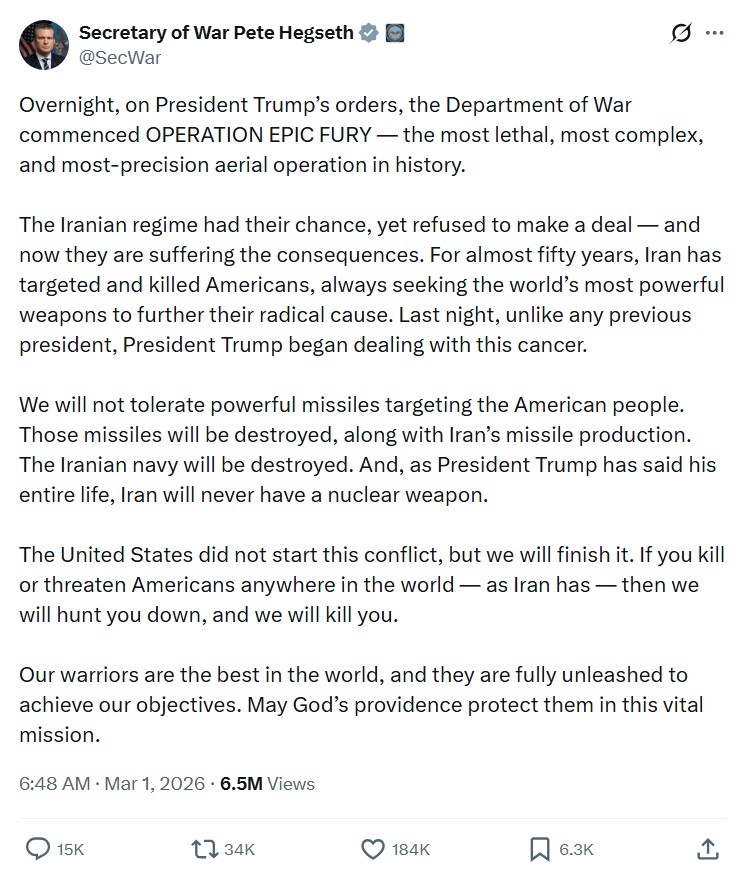
Task: Like the post with heart icon
Action: (372, 849)
